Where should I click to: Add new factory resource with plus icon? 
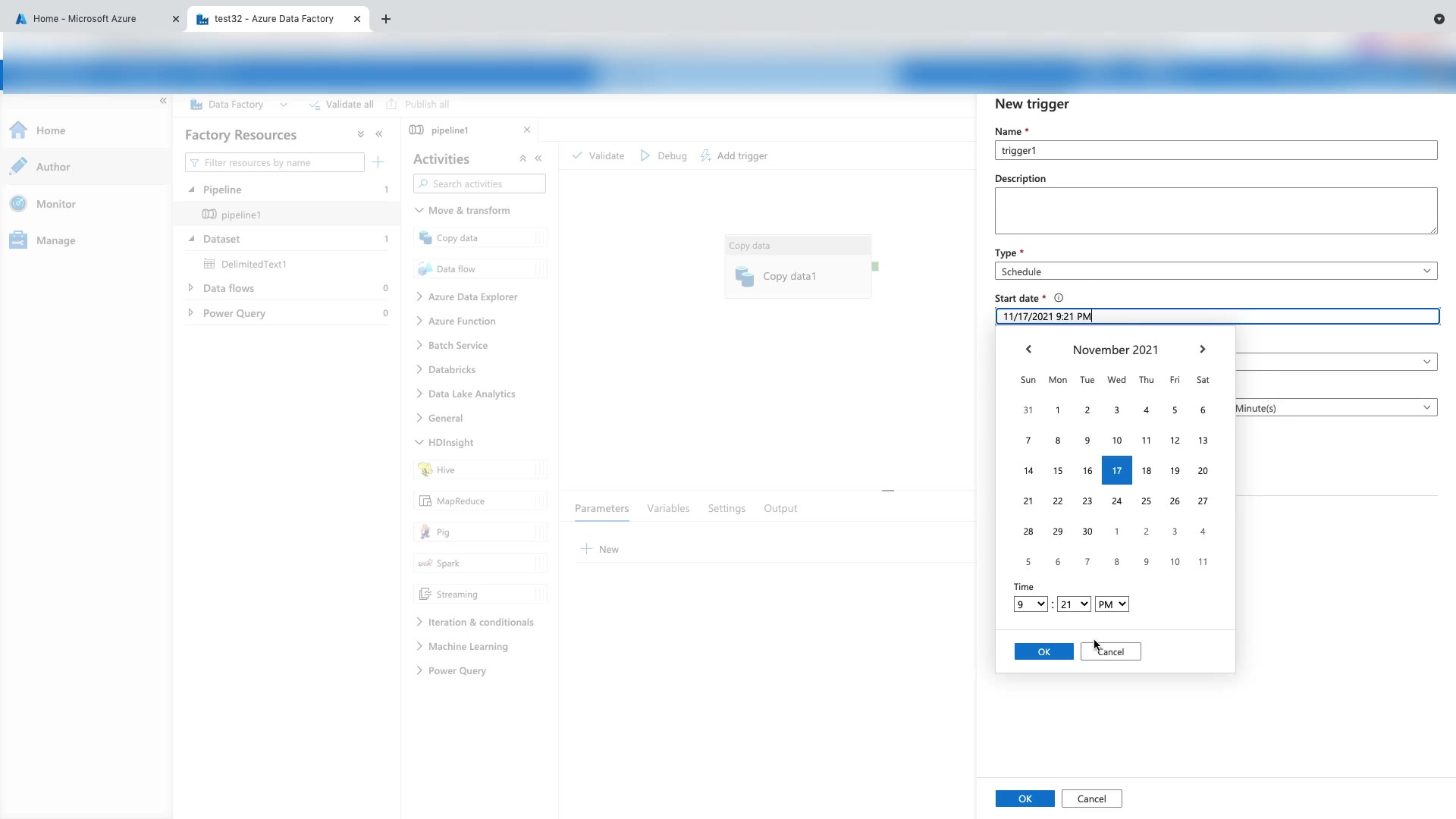[378, 162]
